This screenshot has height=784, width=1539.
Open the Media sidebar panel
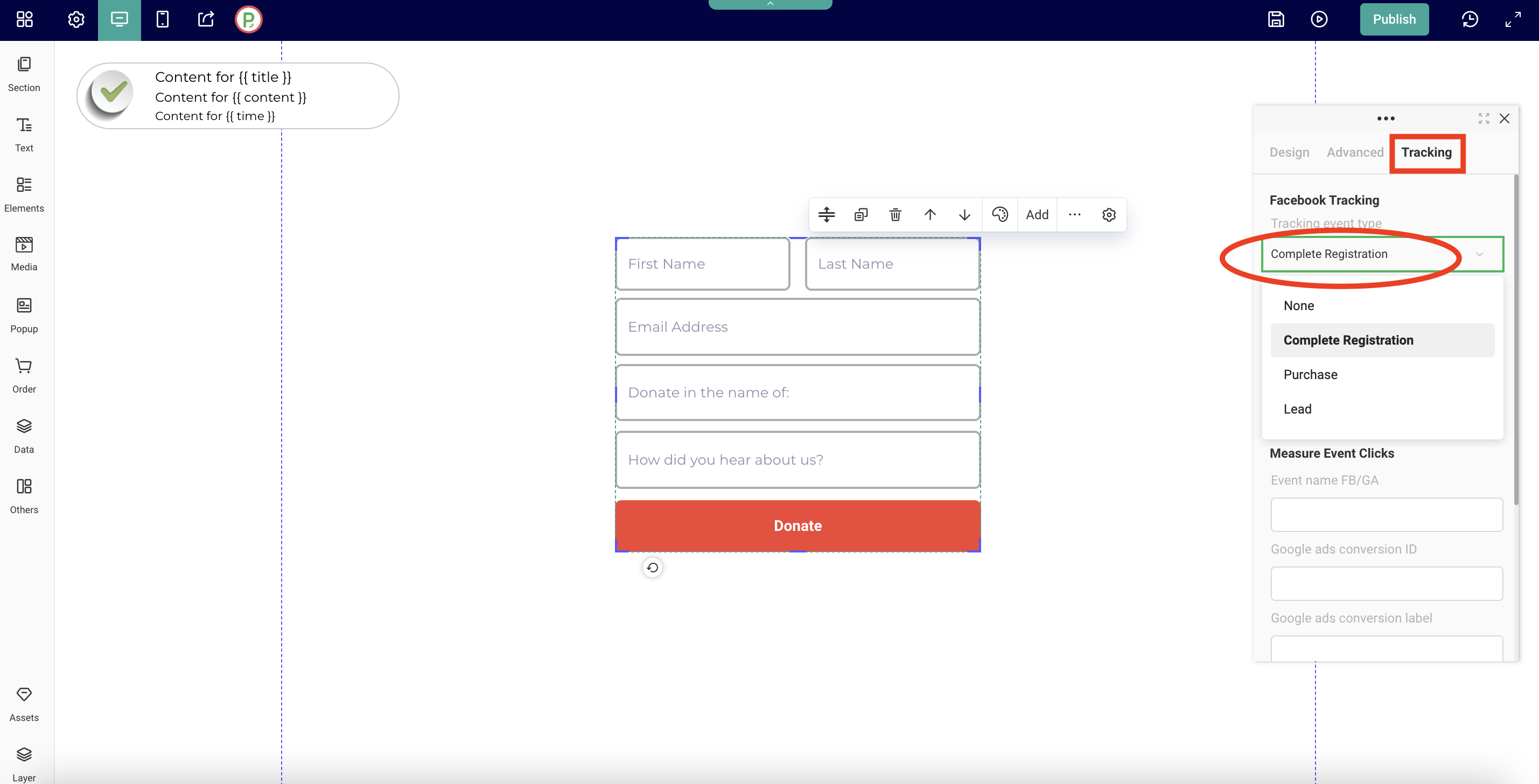click(24, 254)
